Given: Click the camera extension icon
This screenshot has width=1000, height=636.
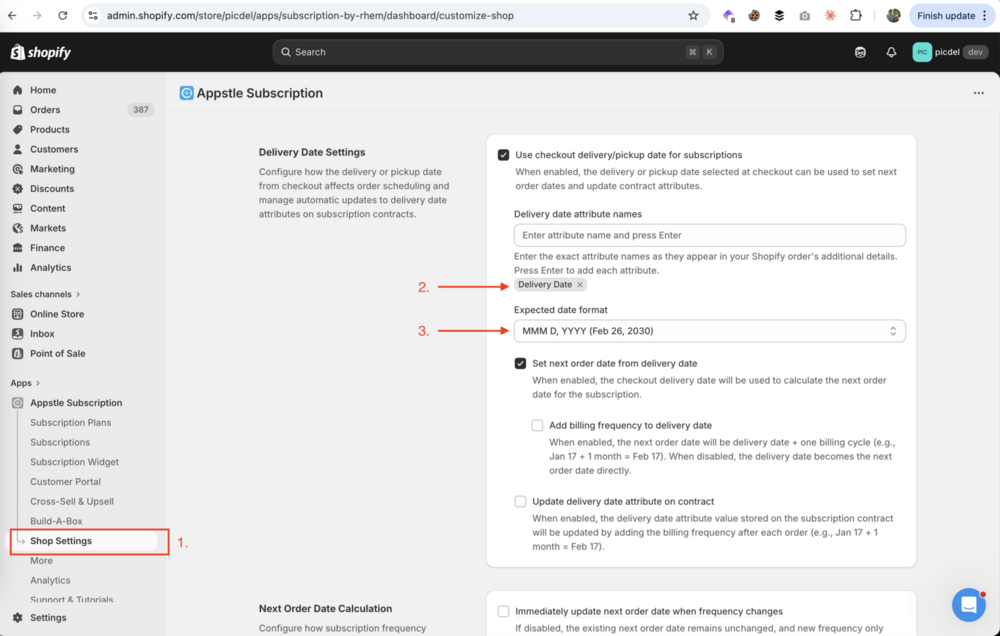Looking at the screenshot, I should pyautogui.click(x=805, y=15).
